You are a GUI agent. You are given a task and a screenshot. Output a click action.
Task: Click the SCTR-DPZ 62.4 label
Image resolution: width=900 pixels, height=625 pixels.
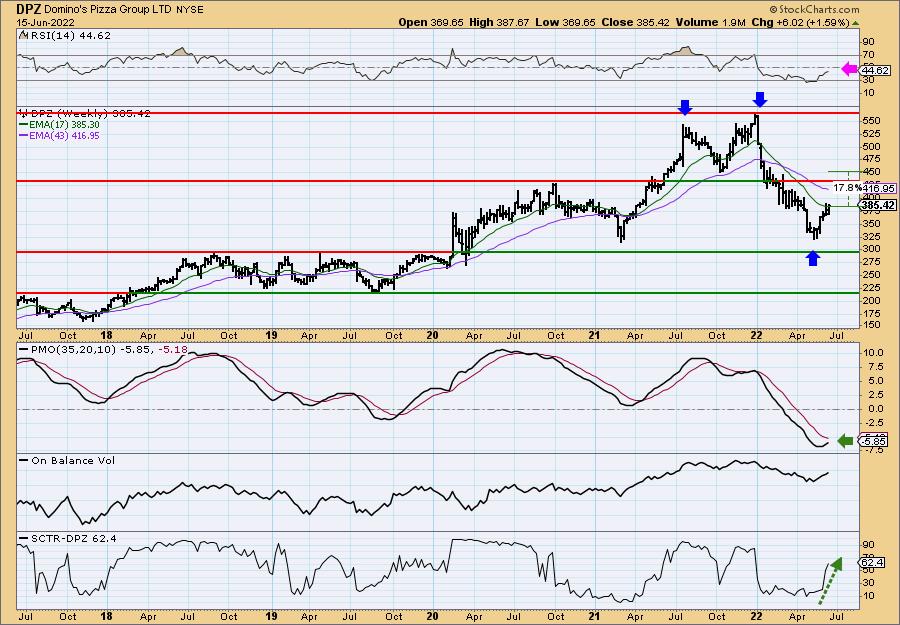68,538
